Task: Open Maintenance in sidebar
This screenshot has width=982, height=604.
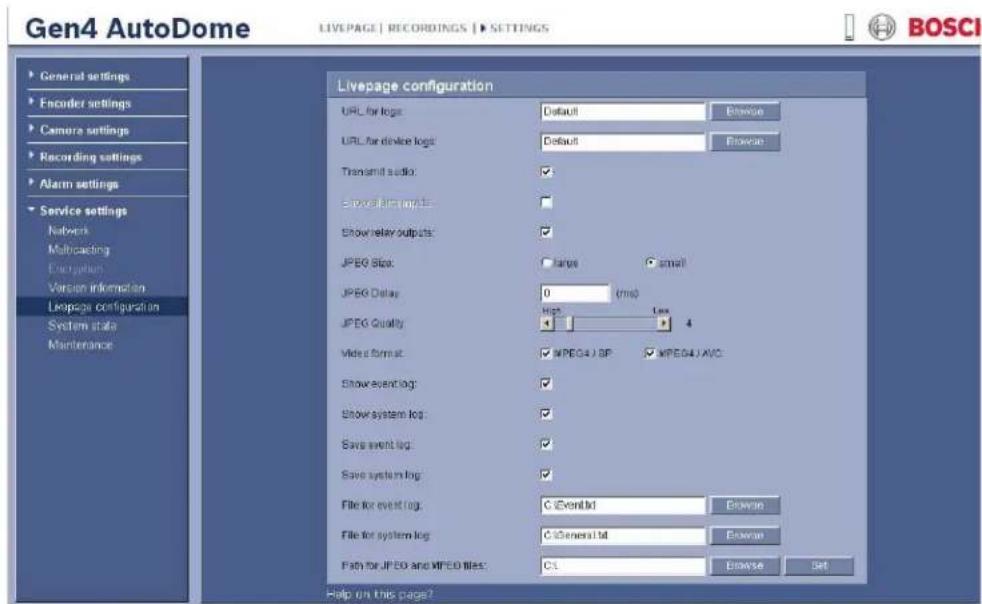Action: coord(80,345)
